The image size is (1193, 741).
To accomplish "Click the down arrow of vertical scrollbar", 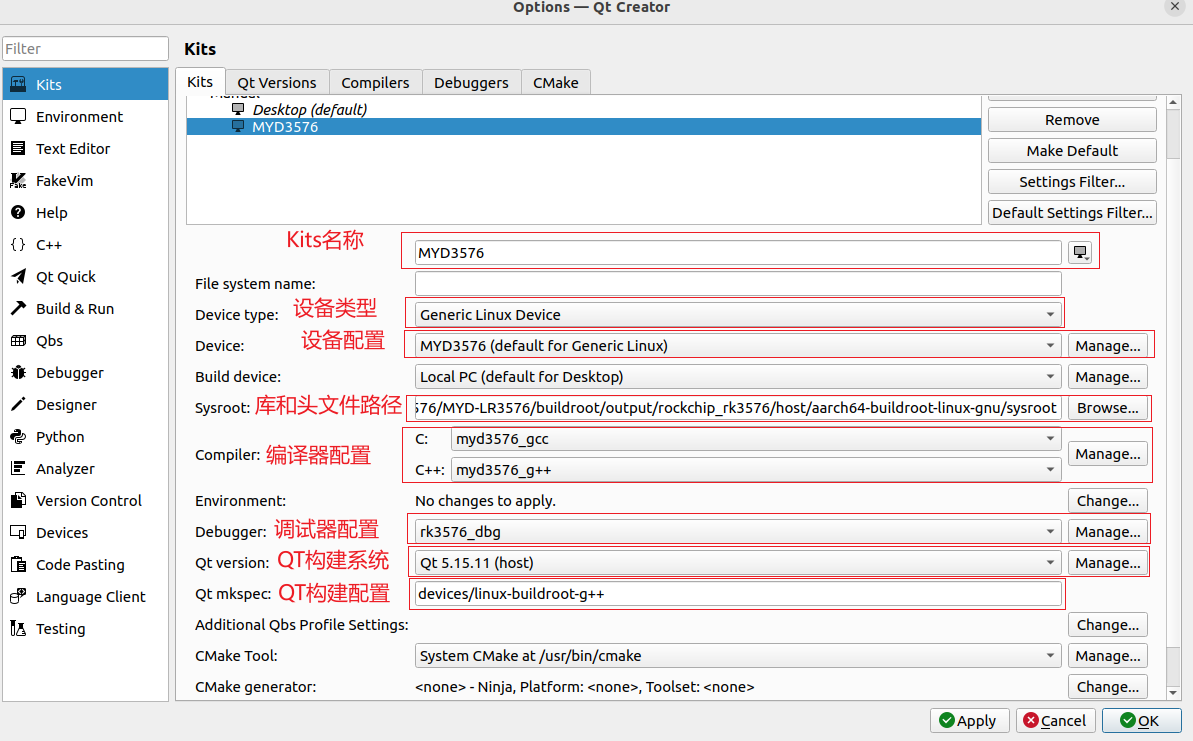I will pyautogui.click(x=1172, y=692).
